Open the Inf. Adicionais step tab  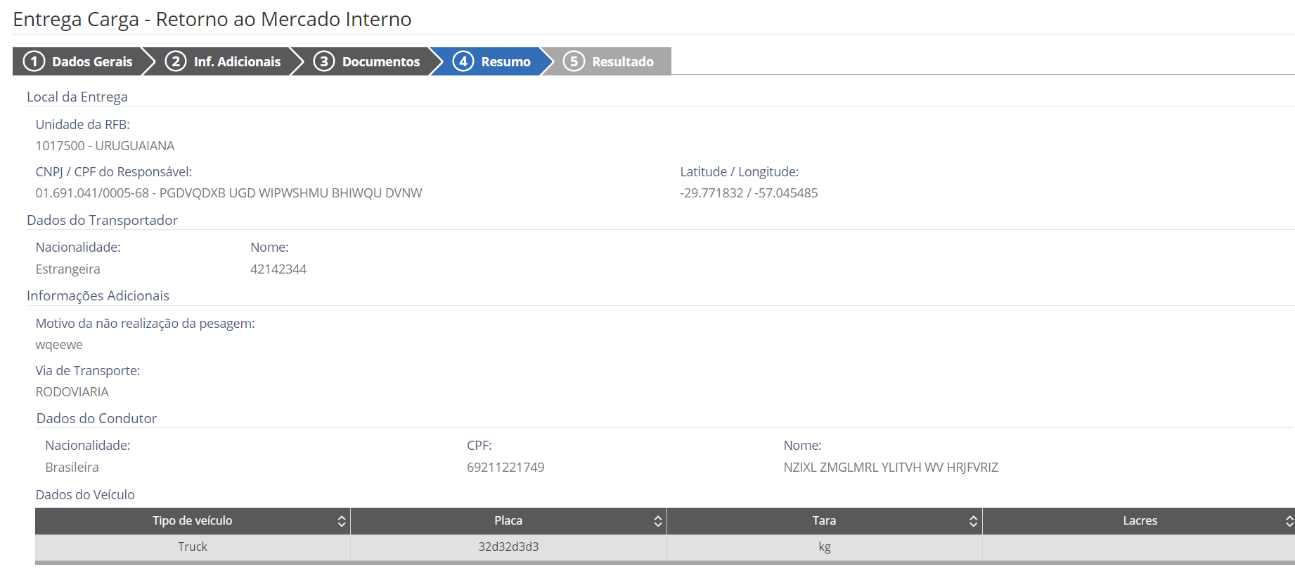click(x=226, y=61)
